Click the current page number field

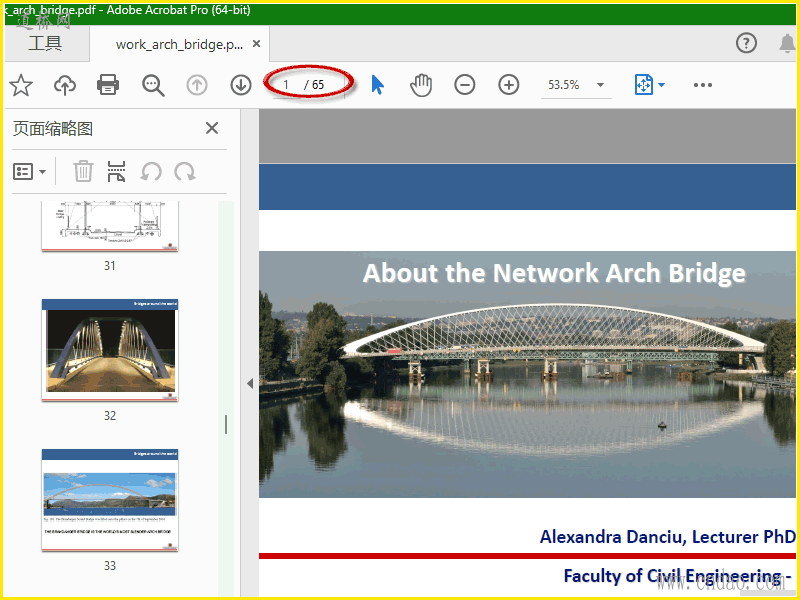pos(287,85)
